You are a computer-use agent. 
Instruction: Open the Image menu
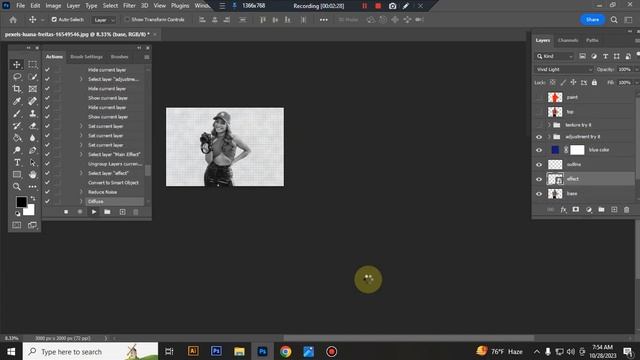pos(53,6)
